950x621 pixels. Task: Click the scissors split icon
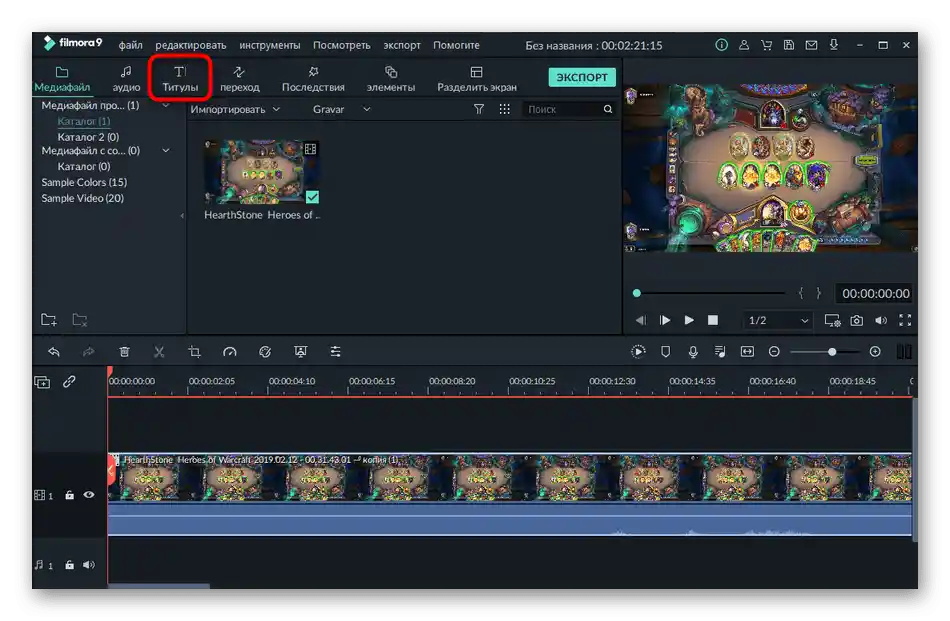click(159, 352)
